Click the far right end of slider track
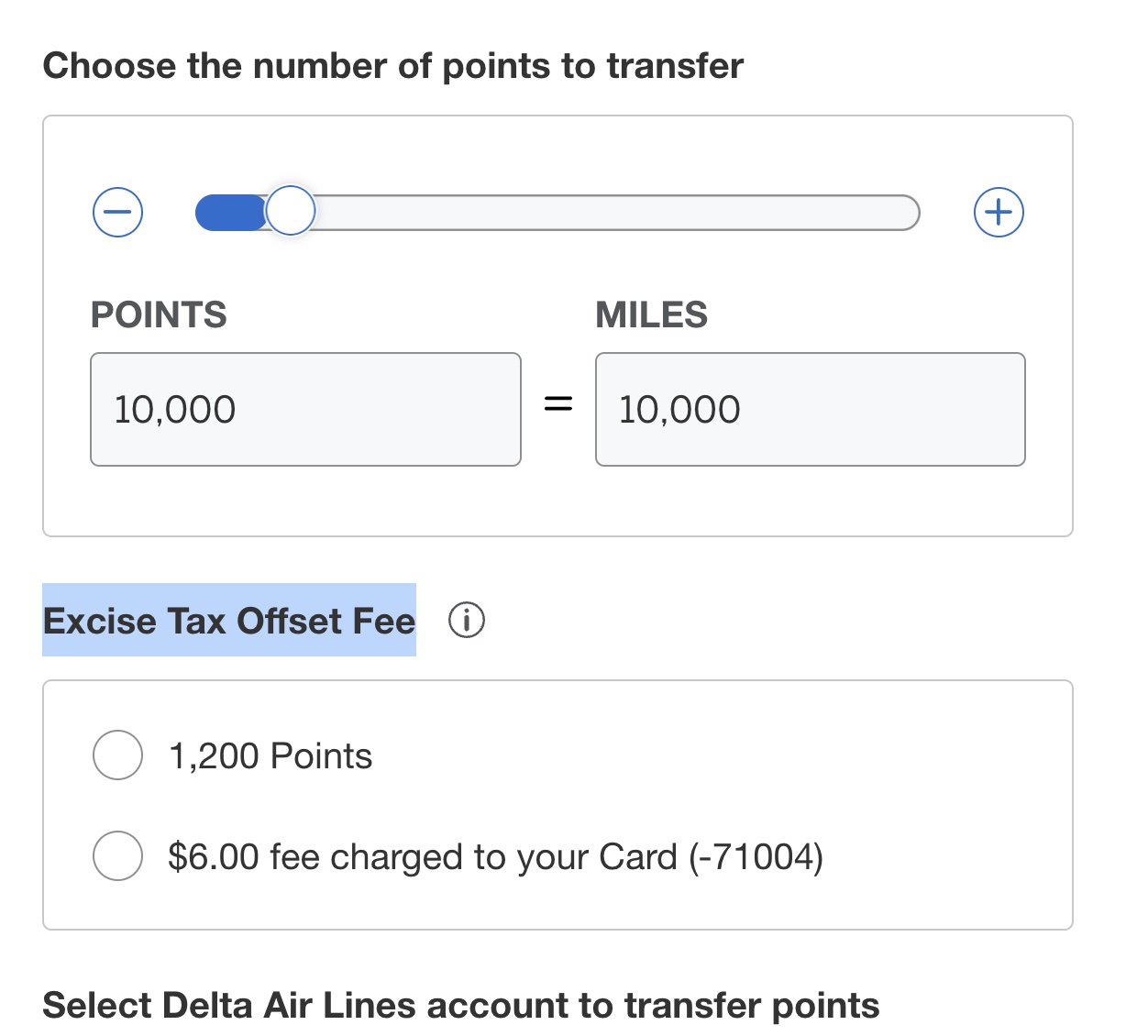The height and width of the screenshot is (1036, 1148). coord(906,213)
